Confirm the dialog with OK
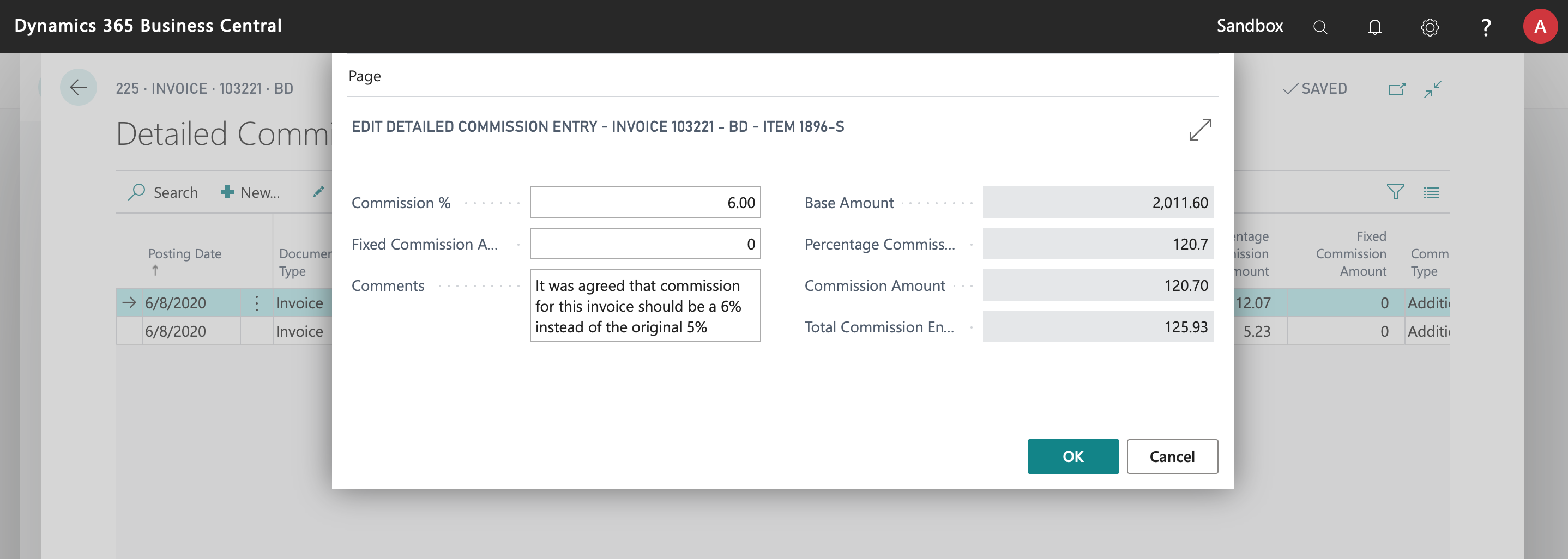The height and width of the screenshot is (559, 1568). click(x=1072, y=456)
